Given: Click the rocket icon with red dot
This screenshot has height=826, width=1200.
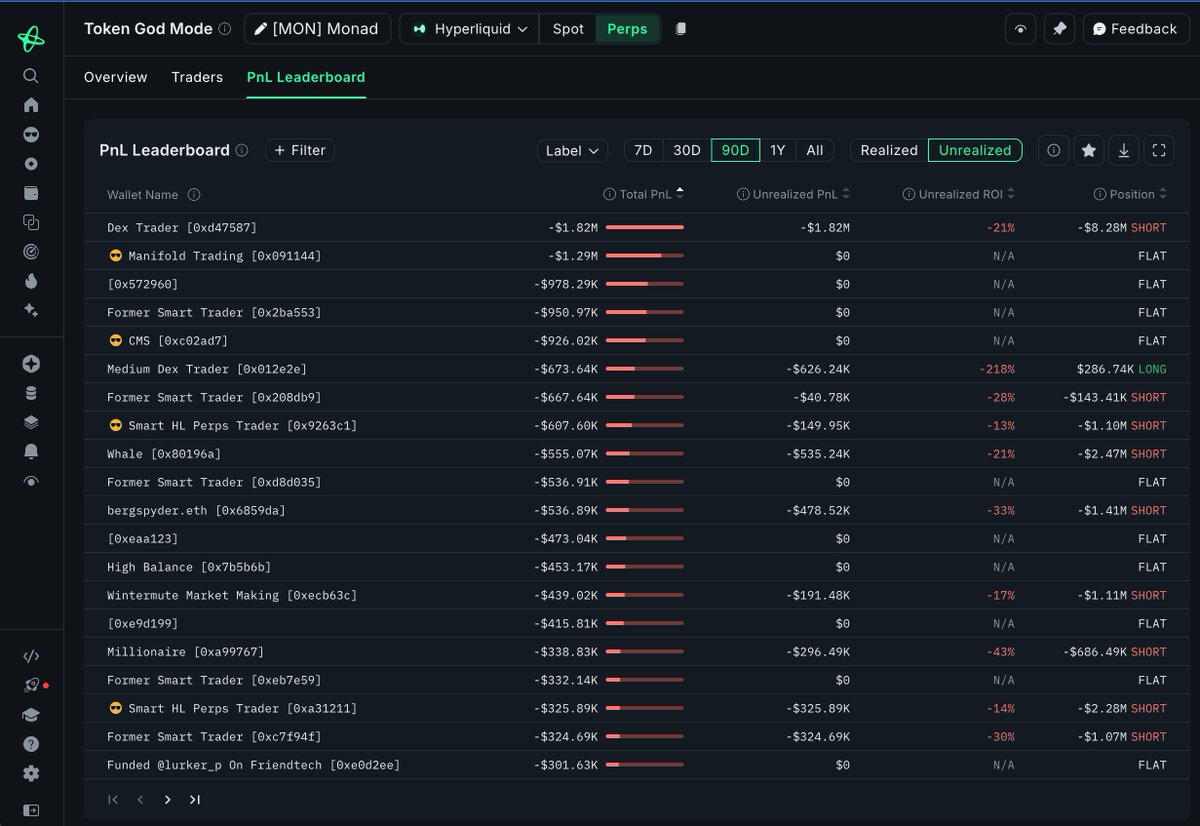Looking at the screenshot, I should pyautogui.click(x=31, y=686).
